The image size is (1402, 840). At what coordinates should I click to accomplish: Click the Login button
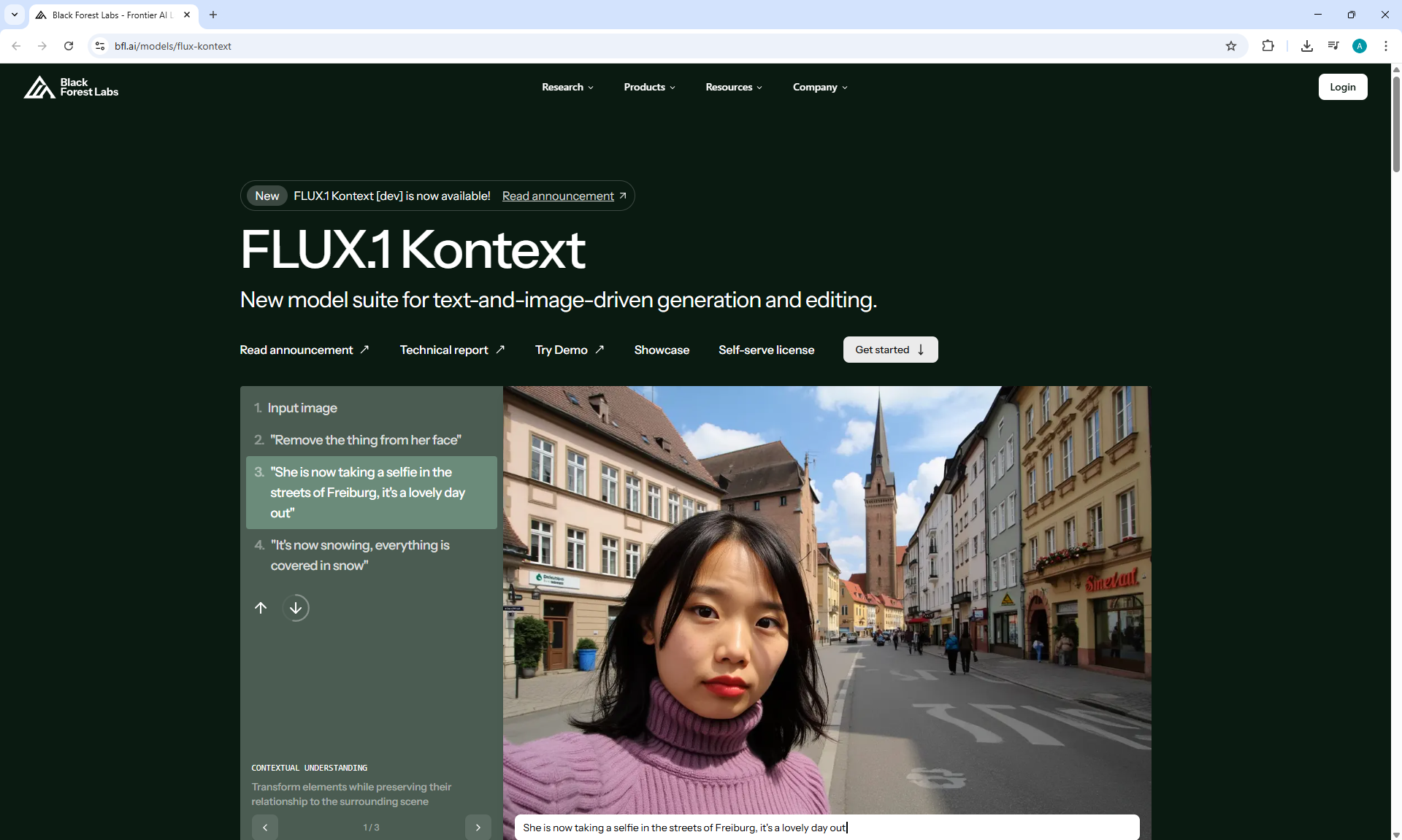(x=1342, y=87)
